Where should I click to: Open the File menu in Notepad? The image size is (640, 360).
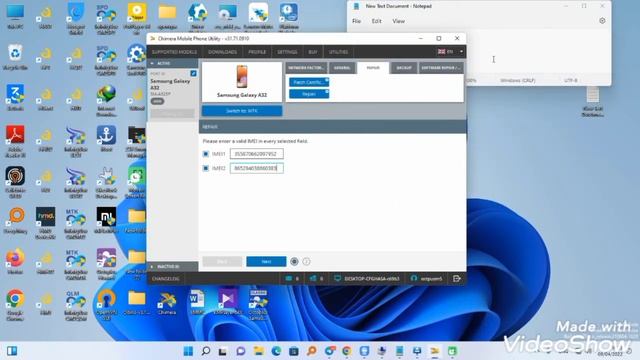pos(356,21)
